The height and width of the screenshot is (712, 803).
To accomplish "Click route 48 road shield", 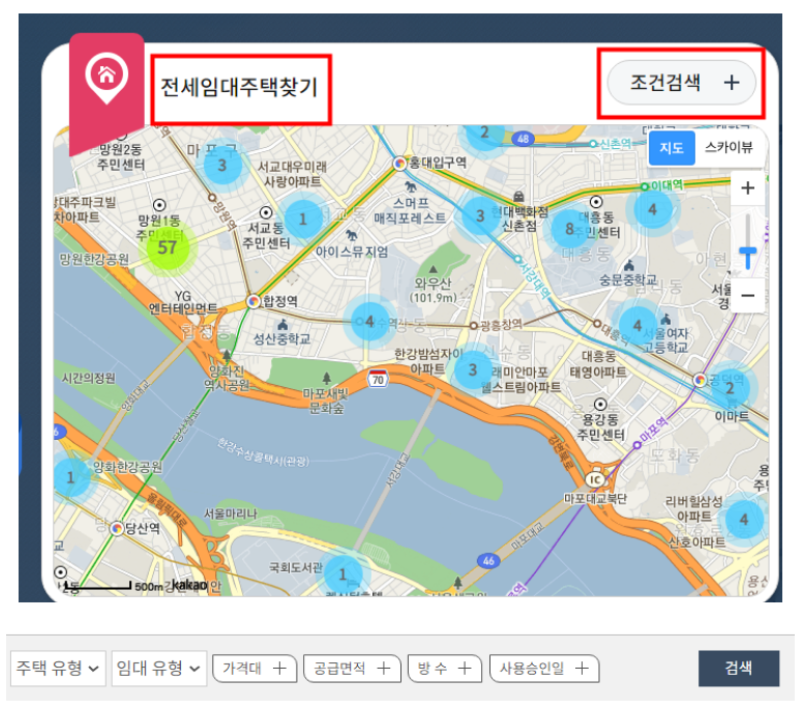I will pyautogui.click(x=523, y=139).
